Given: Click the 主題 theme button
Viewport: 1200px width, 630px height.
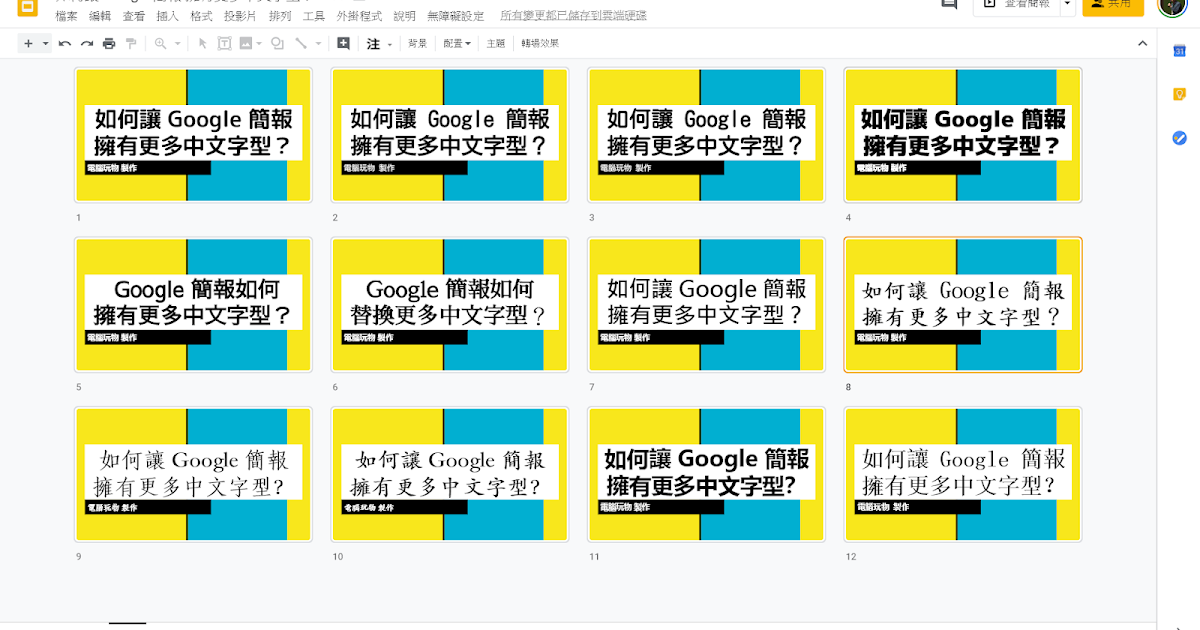Looking at the screenshot, I should click(496, 44).
